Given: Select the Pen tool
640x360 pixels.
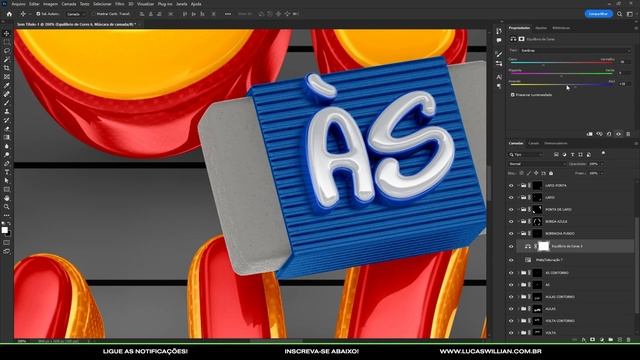Looking at the screenshot, I should (x=7, y=163).
